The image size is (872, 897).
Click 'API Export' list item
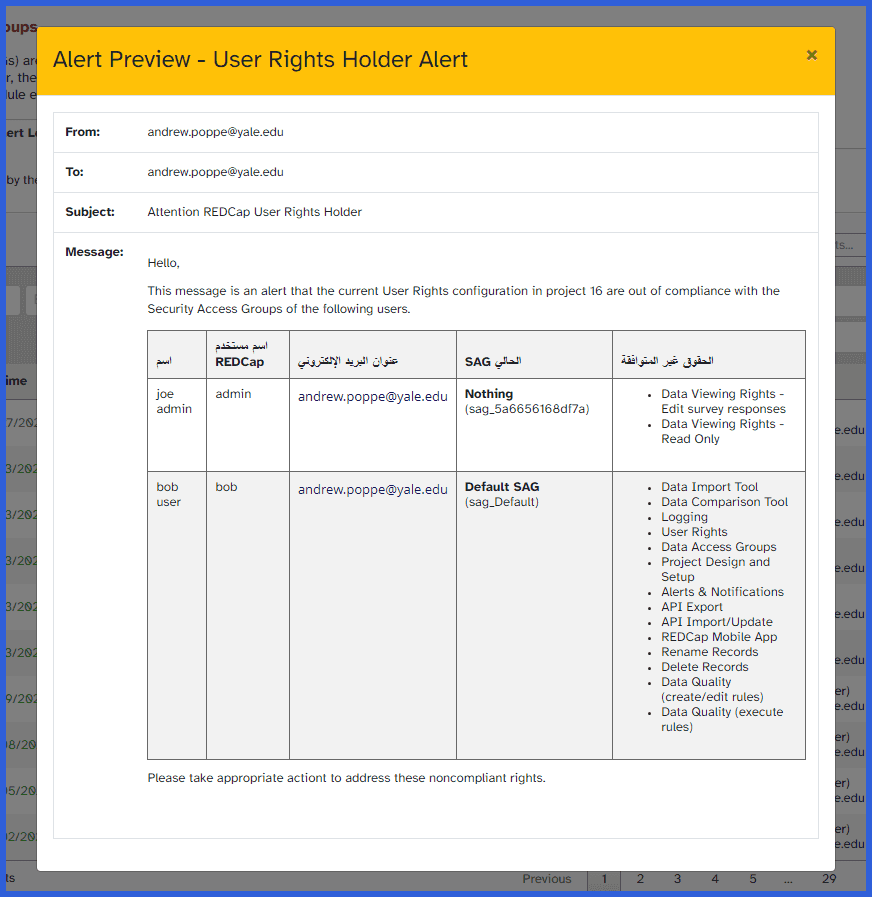click(x=692, y=607)
